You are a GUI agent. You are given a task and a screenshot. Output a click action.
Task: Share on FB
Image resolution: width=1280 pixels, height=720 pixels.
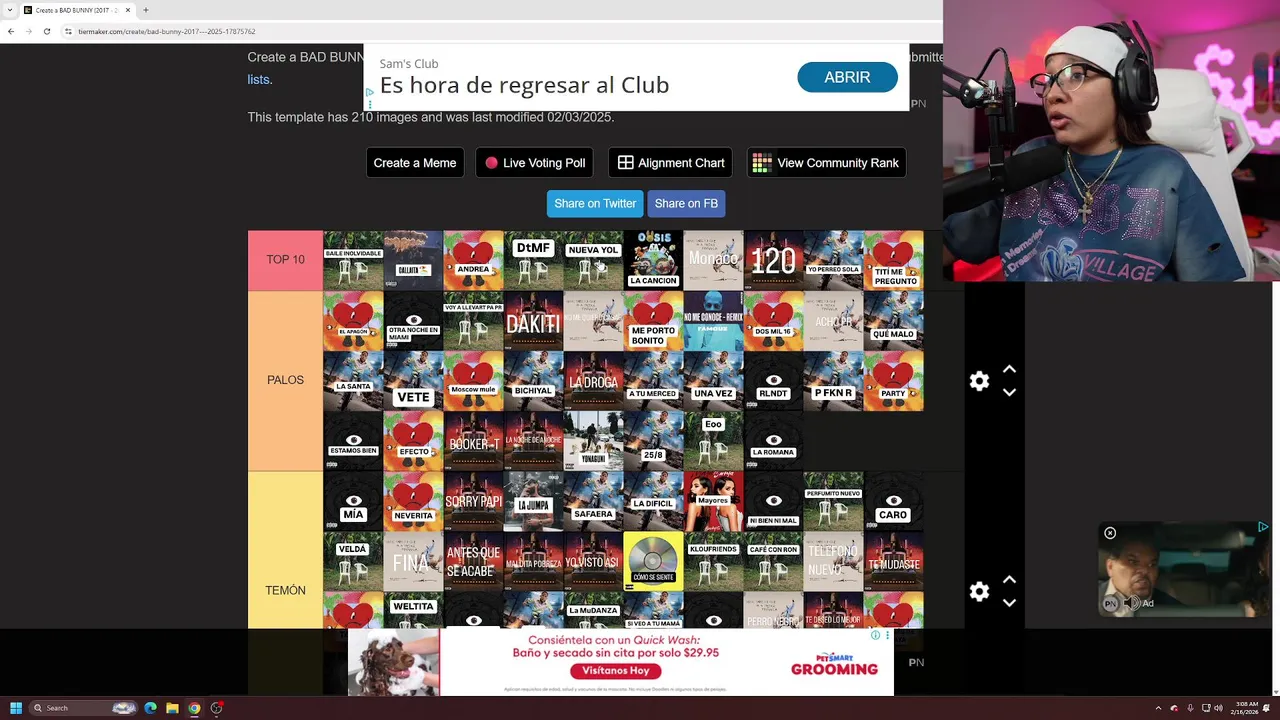[686, 203]
